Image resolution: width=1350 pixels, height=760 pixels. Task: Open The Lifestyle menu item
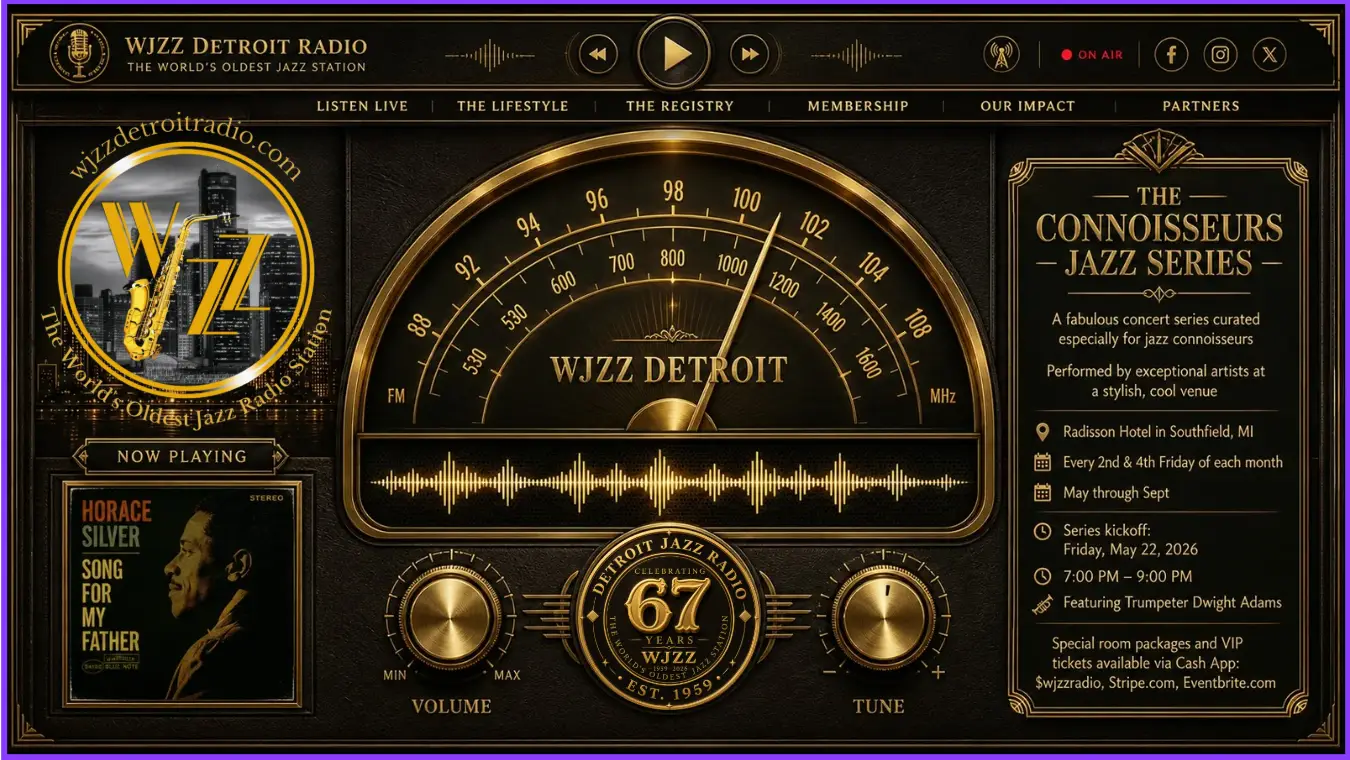(x=512, y=105)
